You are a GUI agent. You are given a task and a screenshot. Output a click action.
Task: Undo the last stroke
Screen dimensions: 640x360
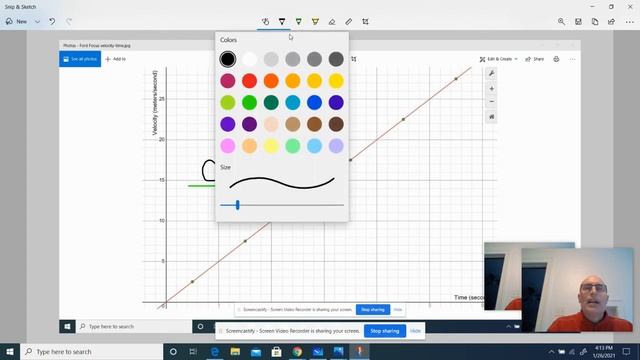point(52,21)
